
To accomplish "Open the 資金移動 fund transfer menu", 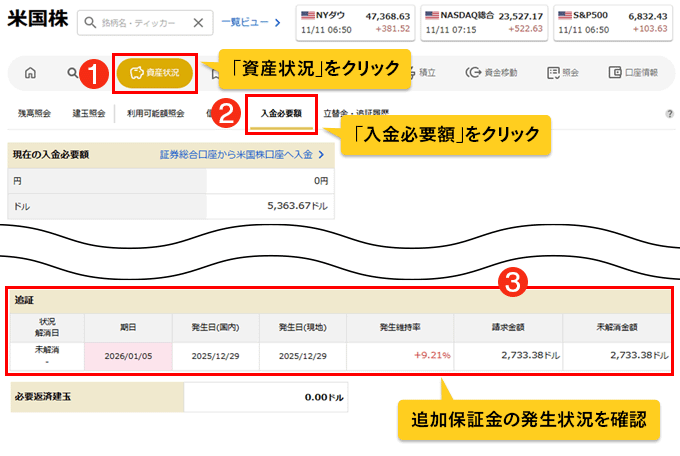I will [x=494, y=73].
